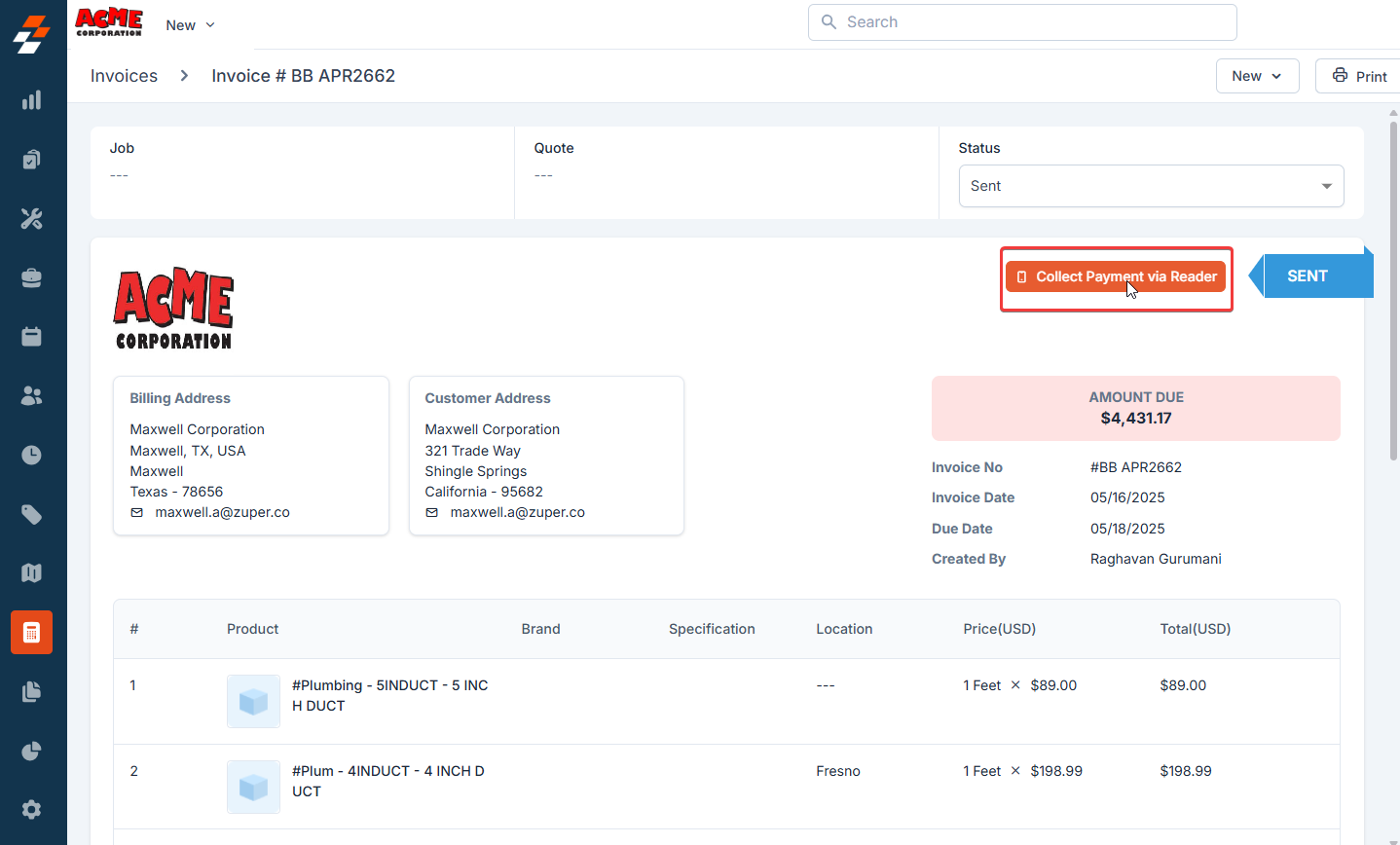Click into the Search input field
The width and height of the screenshot is (1400, 845).
pyautogui.click(x=1022, y=22)
